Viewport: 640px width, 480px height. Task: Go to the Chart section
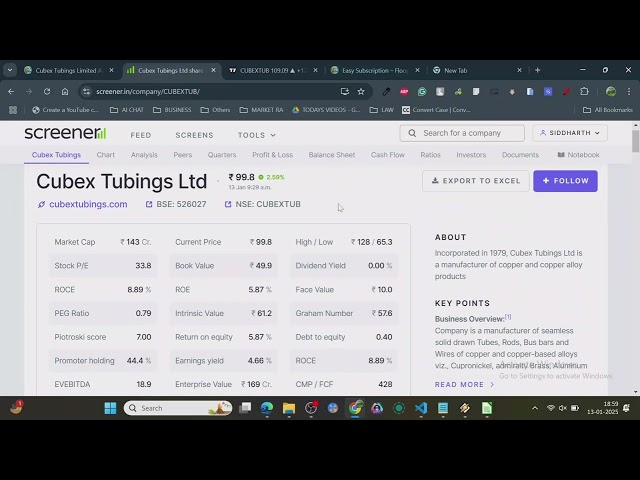click(106, 155)
